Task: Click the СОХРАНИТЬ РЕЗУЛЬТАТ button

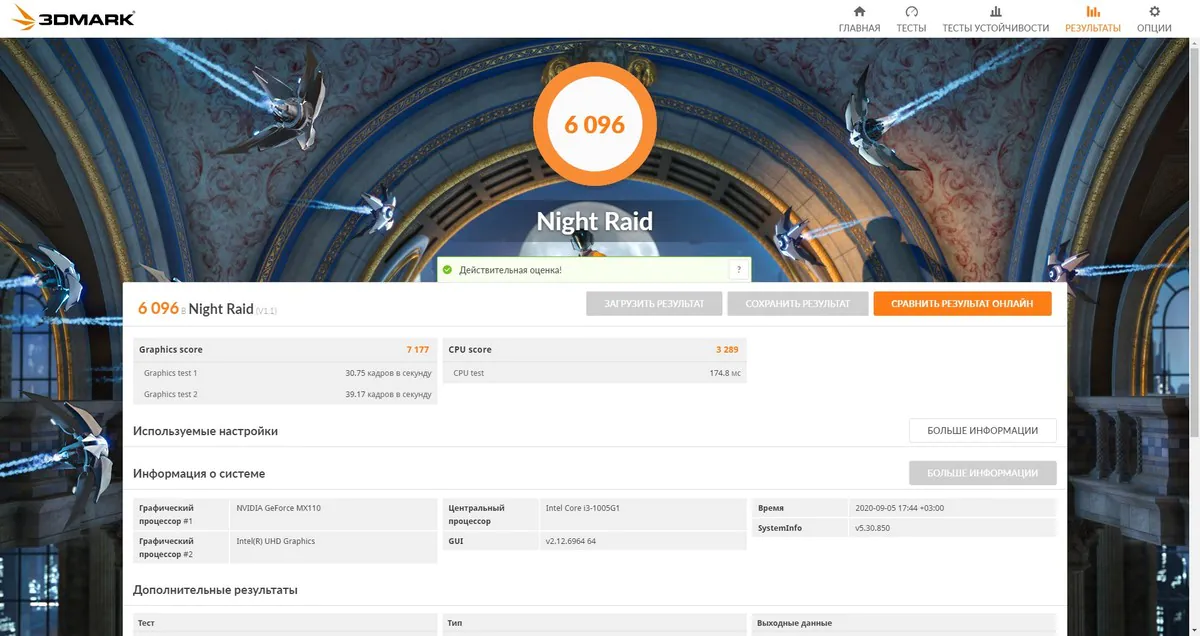Action: 797,304
